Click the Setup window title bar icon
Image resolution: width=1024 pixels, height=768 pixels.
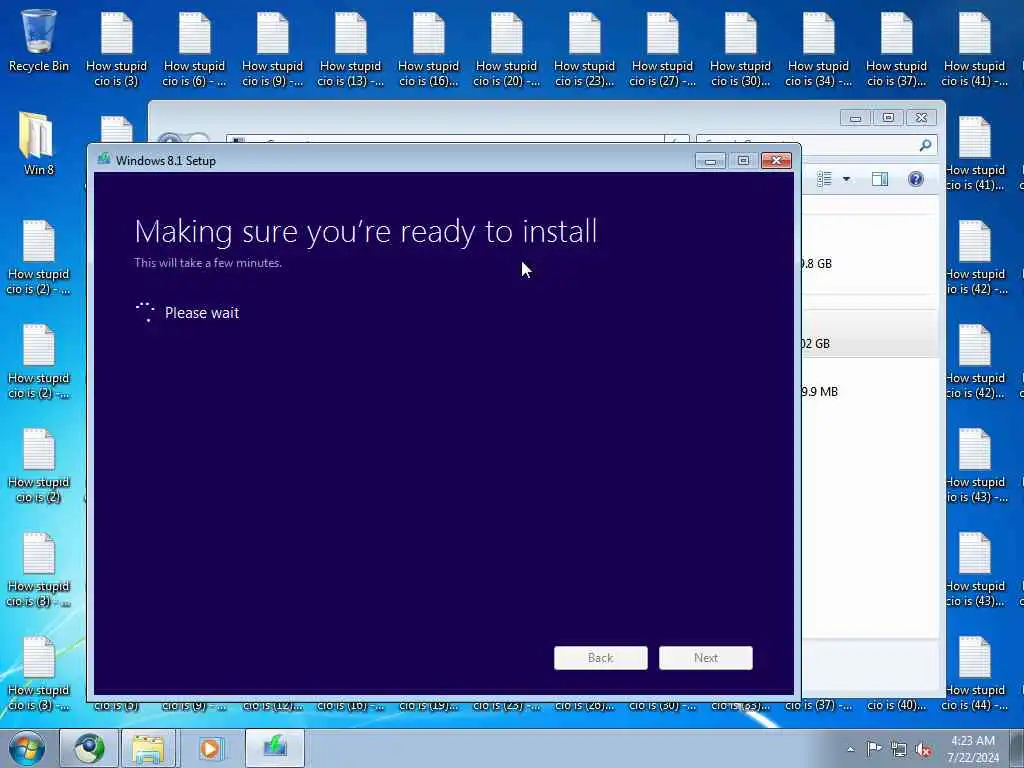[x=104, y=159]
